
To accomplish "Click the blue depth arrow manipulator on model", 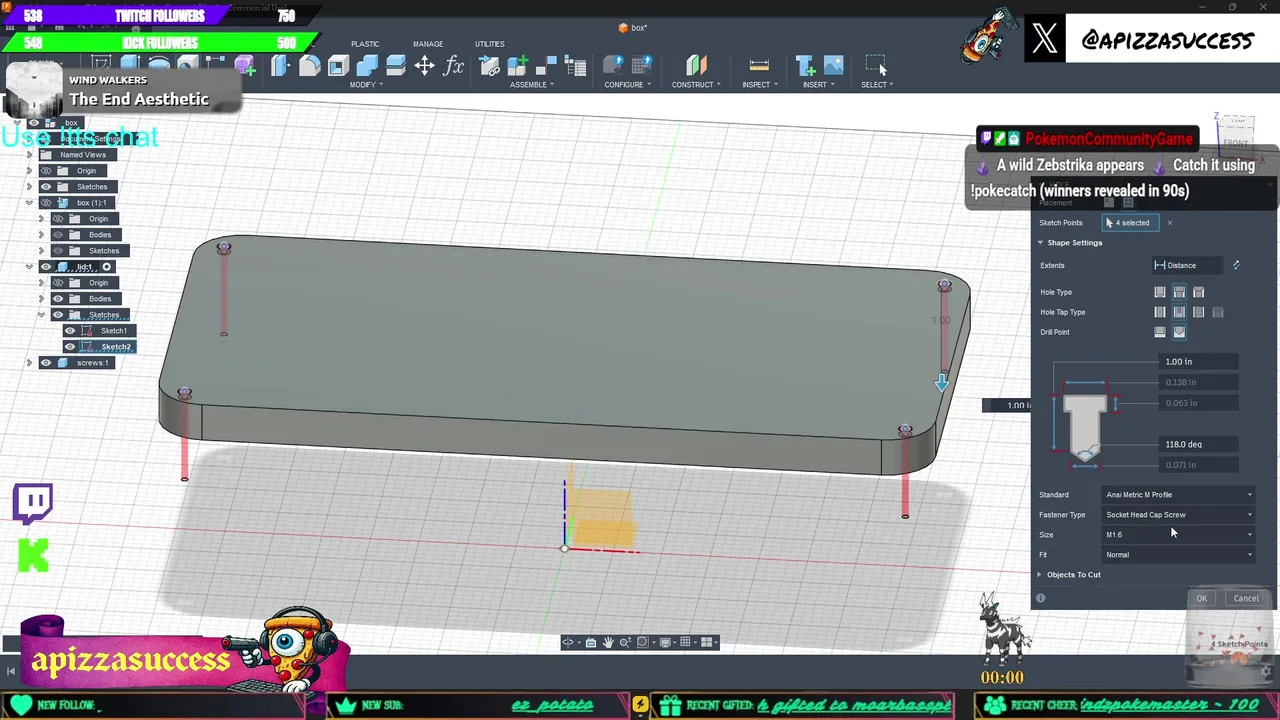I will pos(942,383).
